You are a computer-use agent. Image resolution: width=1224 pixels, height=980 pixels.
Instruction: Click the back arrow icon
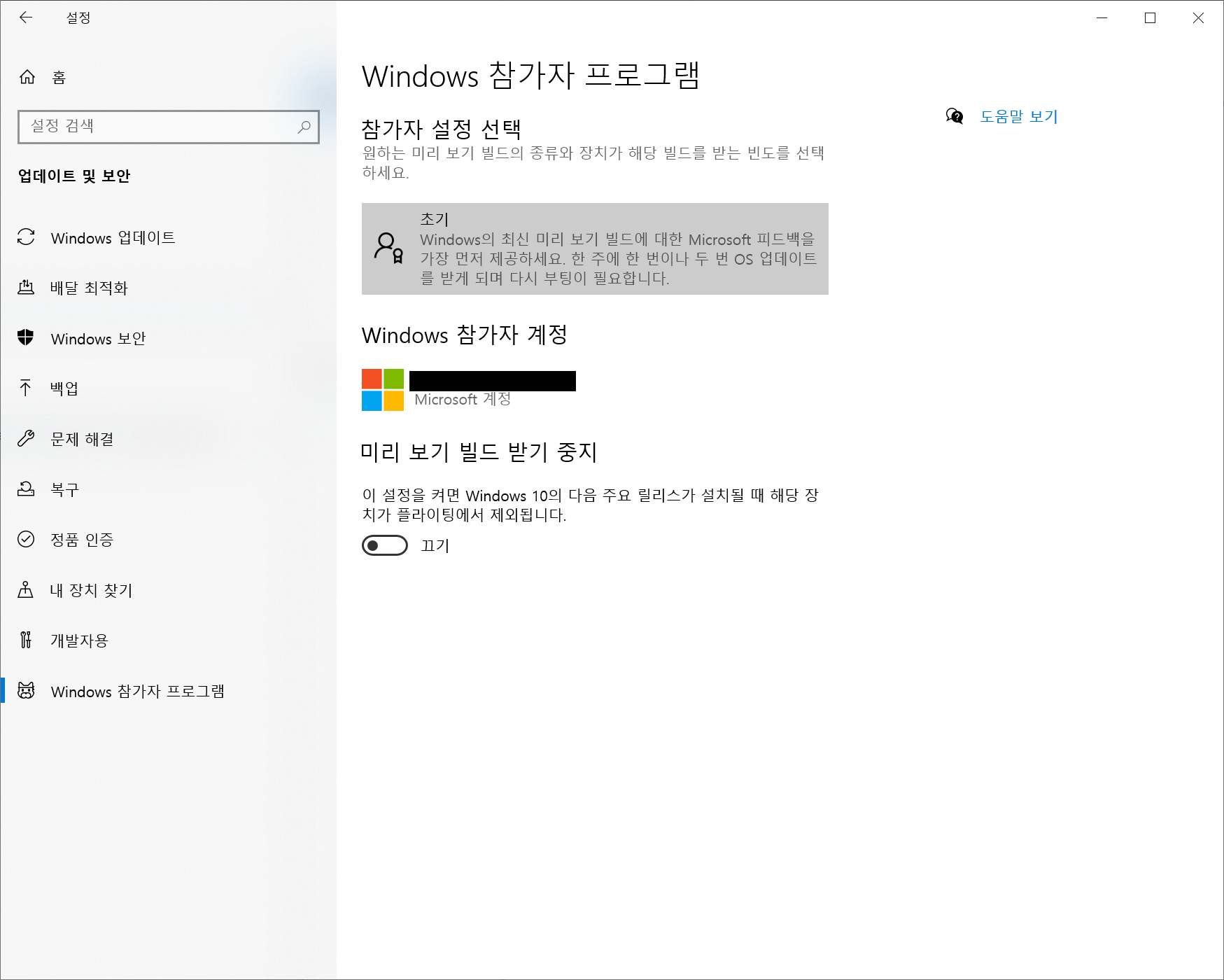pos(26,17)
